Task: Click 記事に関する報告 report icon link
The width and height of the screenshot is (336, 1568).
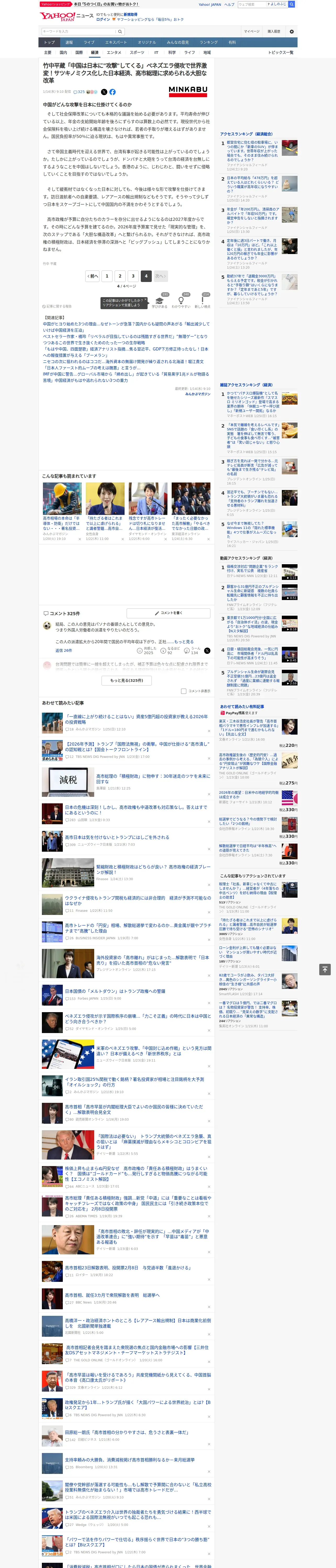Action: [x=57, y=306]
